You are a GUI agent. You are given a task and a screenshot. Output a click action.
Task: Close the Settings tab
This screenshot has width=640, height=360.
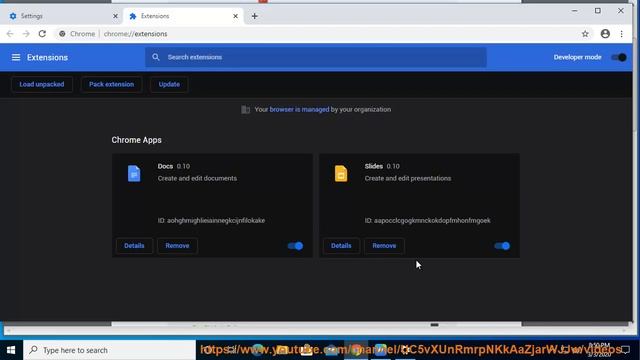click(x=115, y=16)
